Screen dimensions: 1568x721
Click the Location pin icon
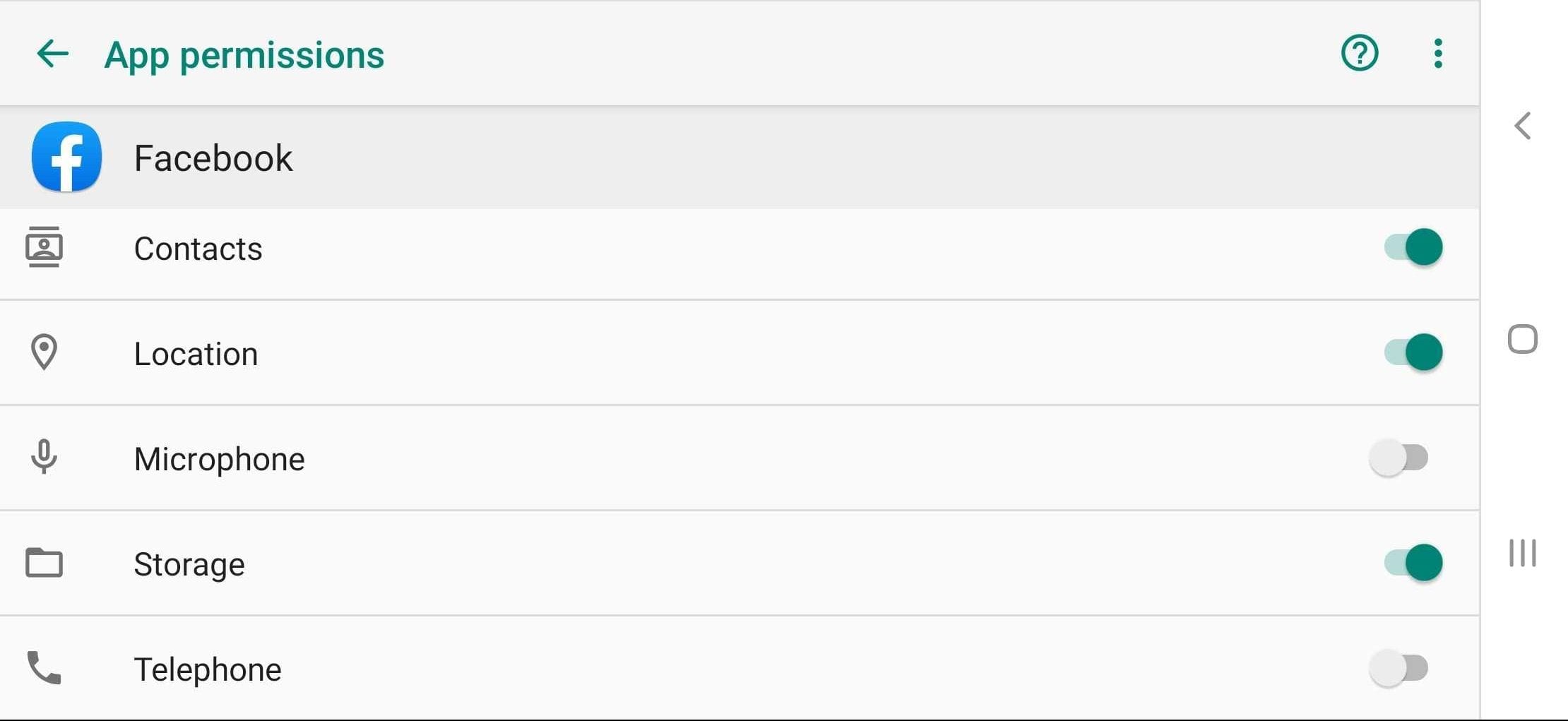point(44,352)
